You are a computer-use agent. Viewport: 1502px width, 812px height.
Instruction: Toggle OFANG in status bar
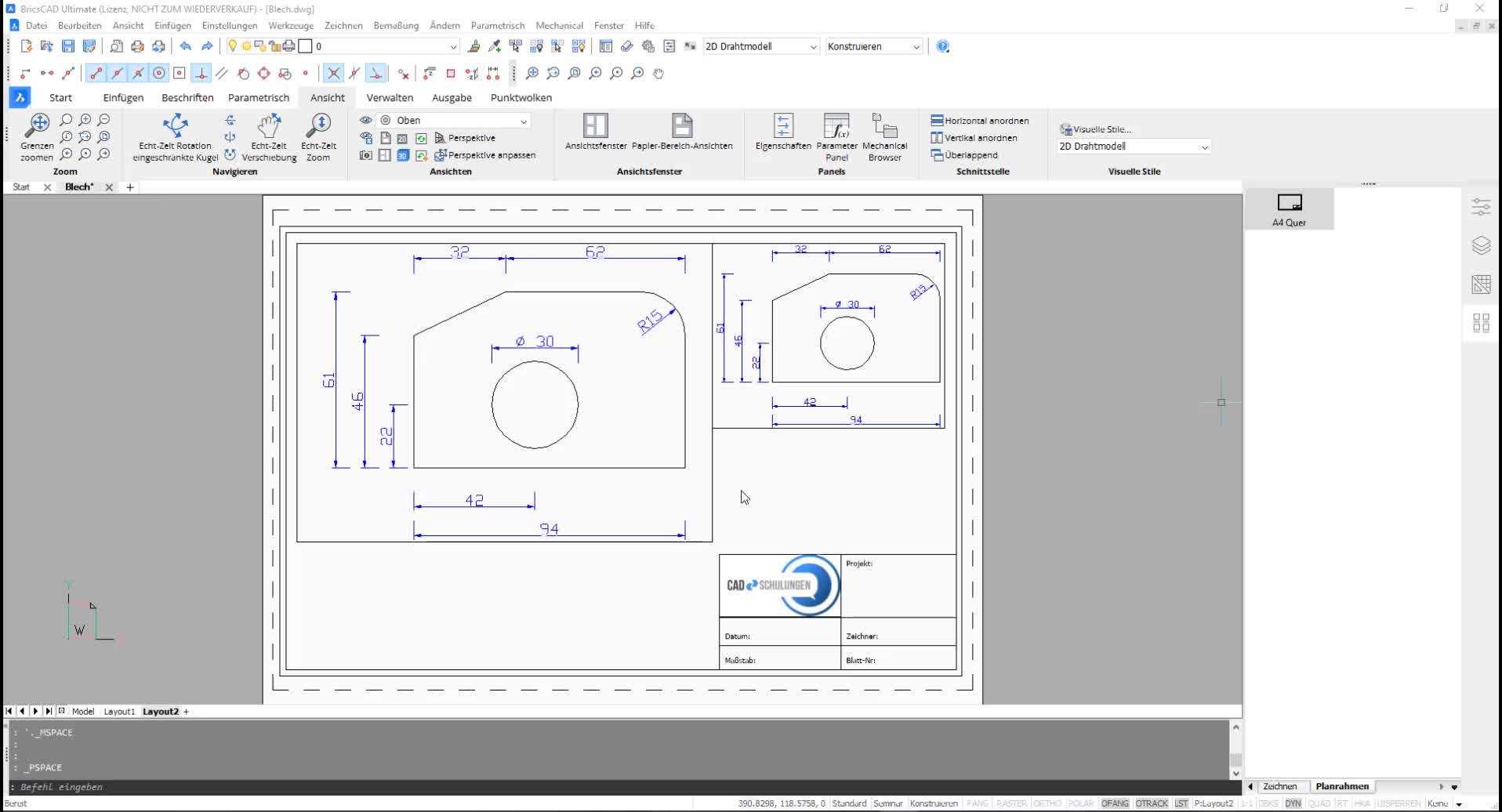[1115, 803]
